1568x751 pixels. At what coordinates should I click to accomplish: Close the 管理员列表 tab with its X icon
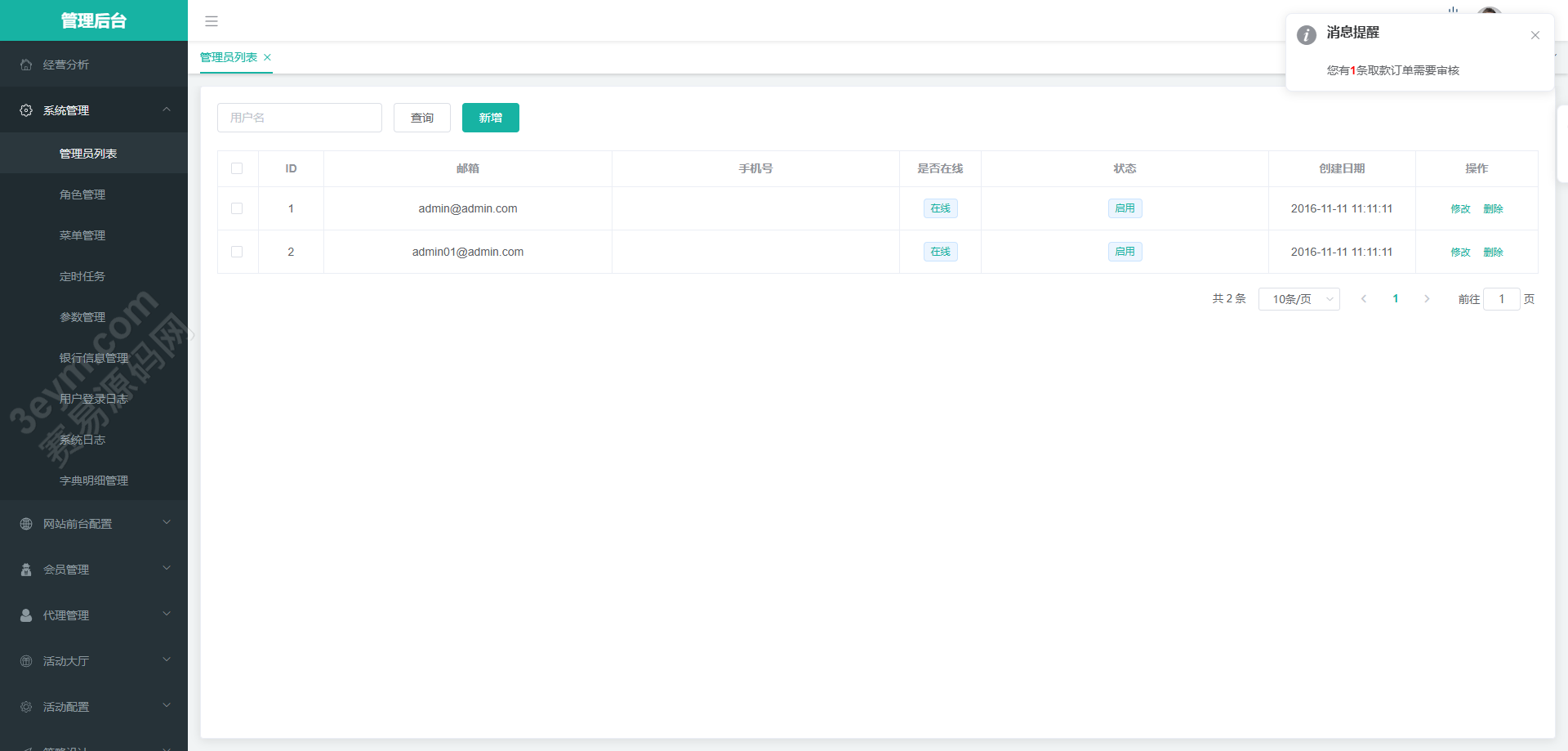pos(267,57)
